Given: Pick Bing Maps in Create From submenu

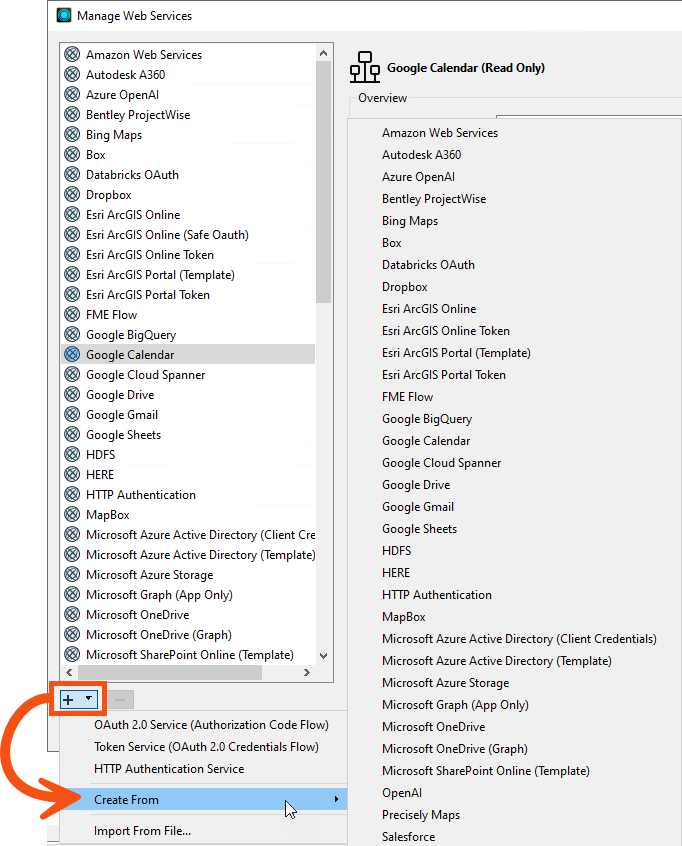Looking at the screenshot, I should tap(410, 221).
